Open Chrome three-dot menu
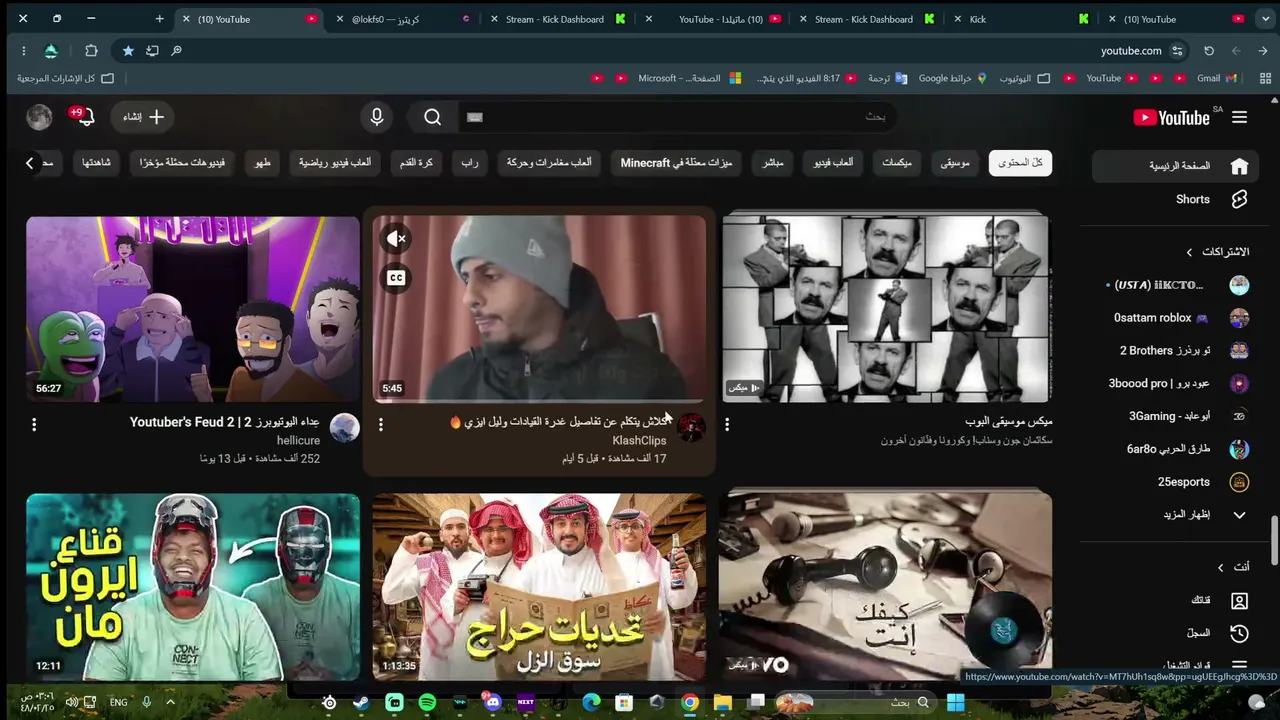 coord(23,51)
